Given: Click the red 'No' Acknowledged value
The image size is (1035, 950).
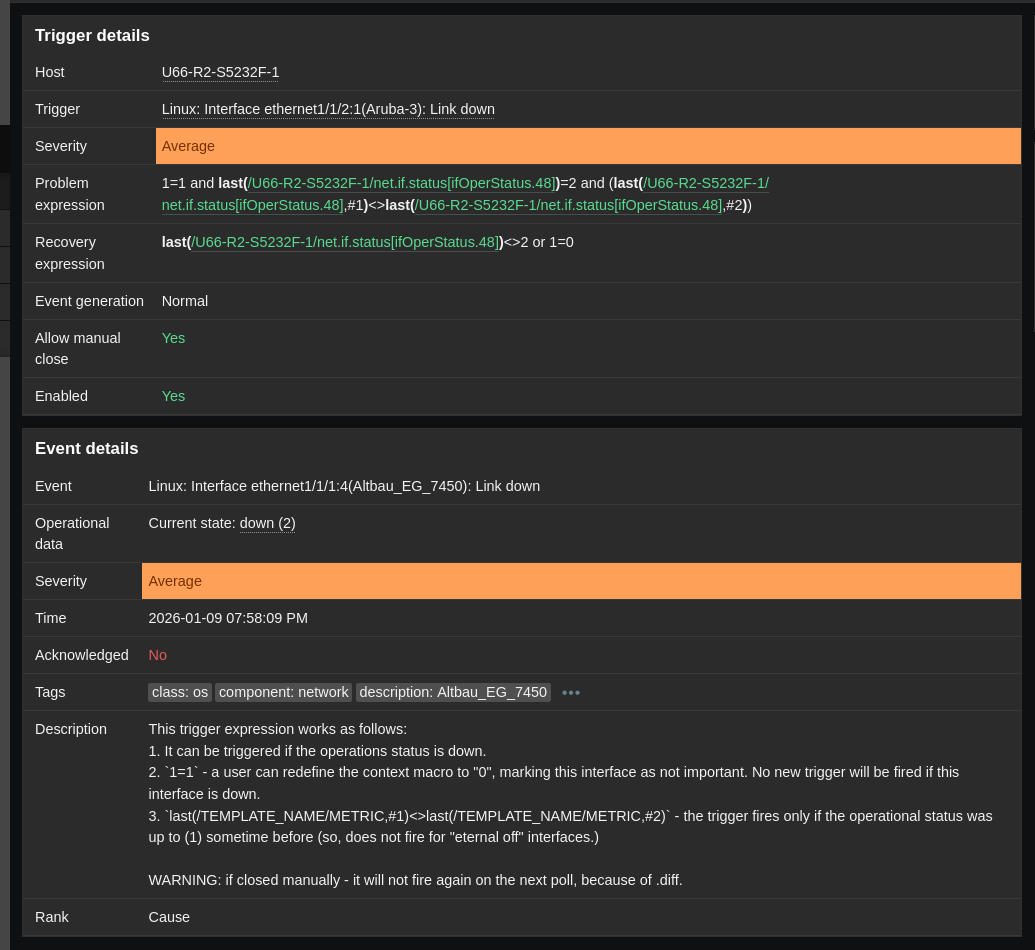Looking at the screenshot, I should (158, 655).
